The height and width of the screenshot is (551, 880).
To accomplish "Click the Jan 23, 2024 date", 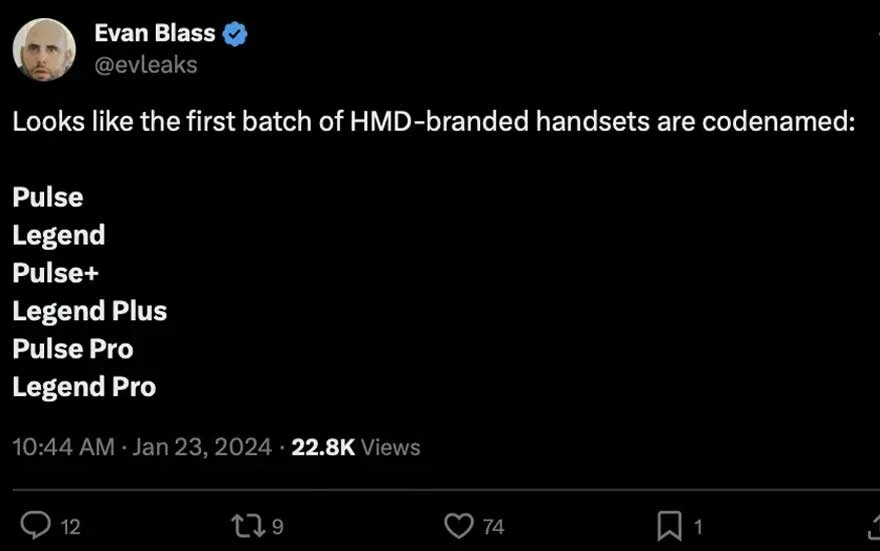I will click(x=202, y=447).
